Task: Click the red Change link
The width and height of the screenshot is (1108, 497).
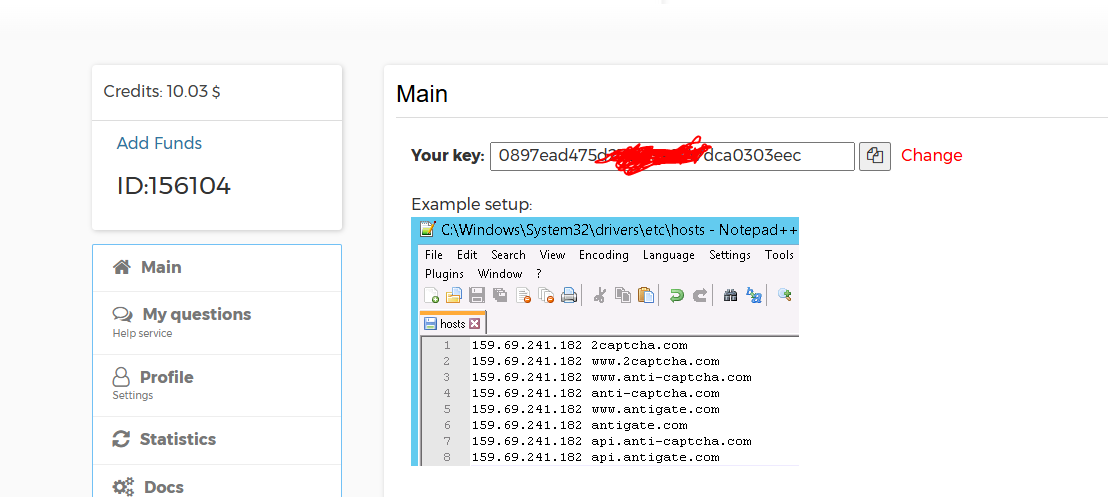Action: point(931,156)
